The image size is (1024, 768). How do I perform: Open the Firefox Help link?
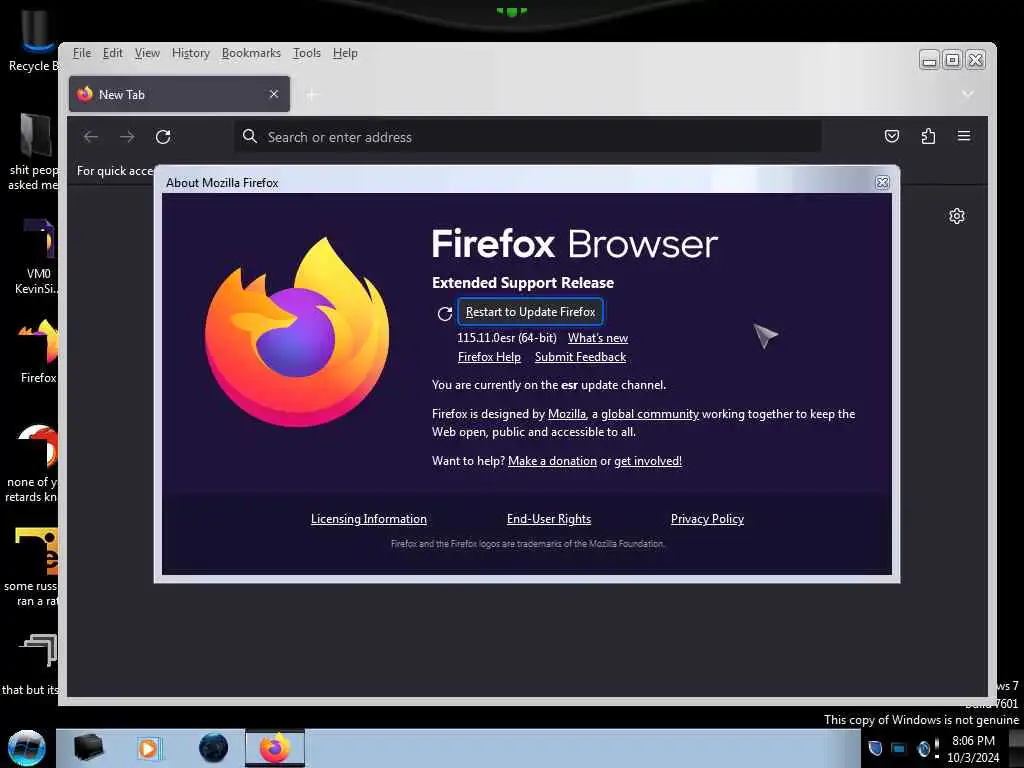coord(489,357)
